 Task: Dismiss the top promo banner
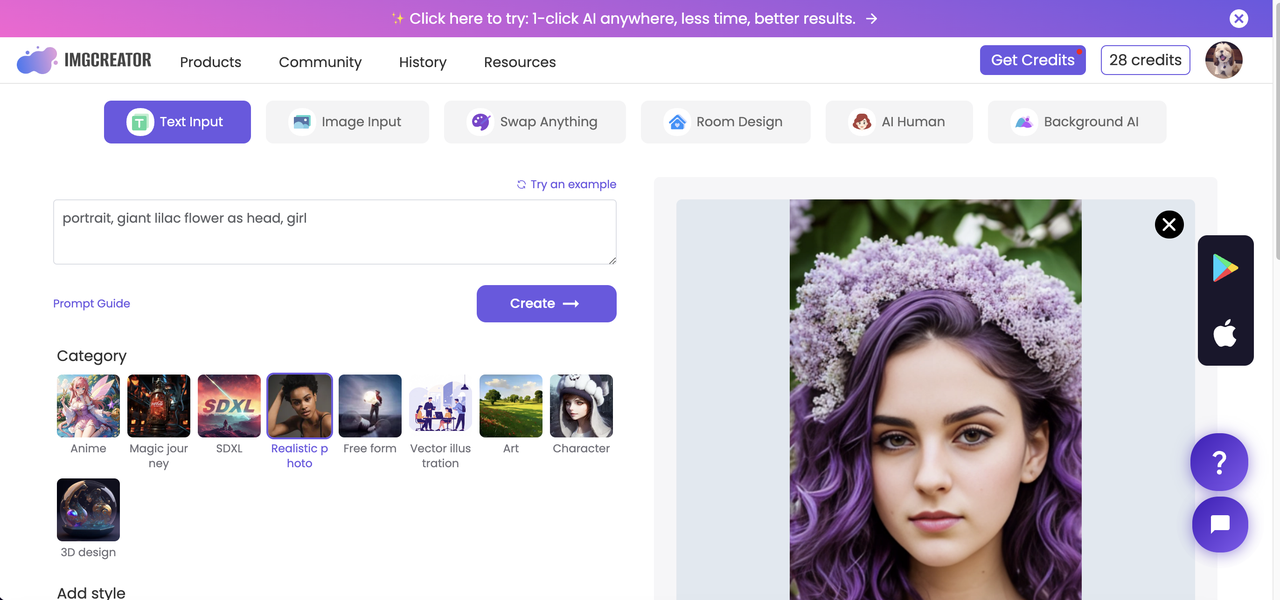[1238, 18]
